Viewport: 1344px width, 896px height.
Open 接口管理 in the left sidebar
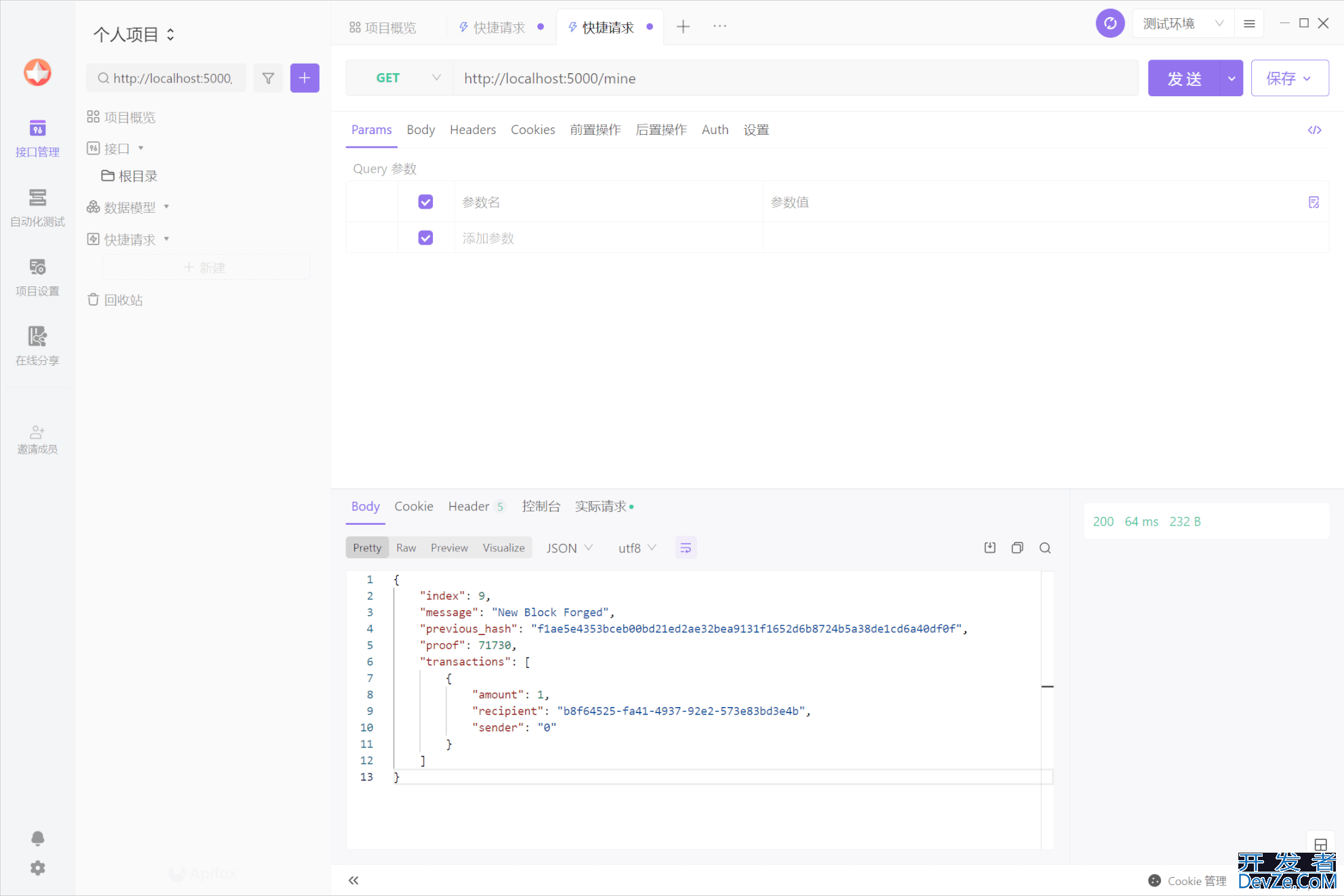(x=37, y=138)
